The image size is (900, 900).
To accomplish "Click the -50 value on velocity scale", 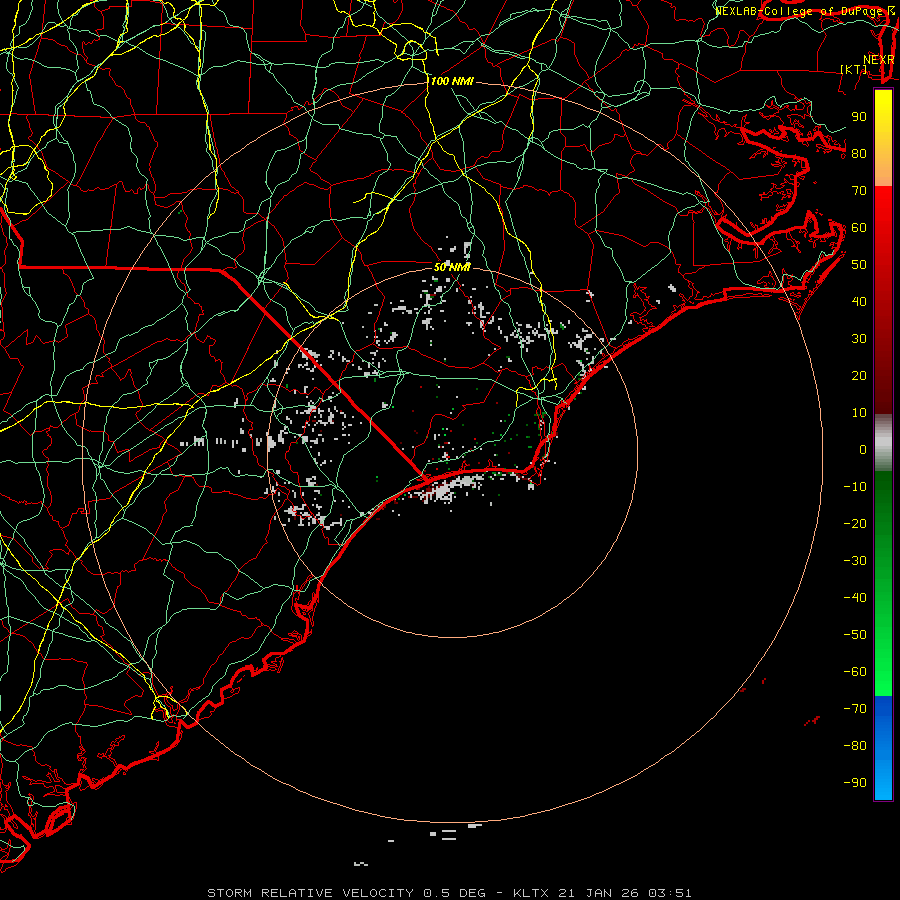I will [855, 635].
